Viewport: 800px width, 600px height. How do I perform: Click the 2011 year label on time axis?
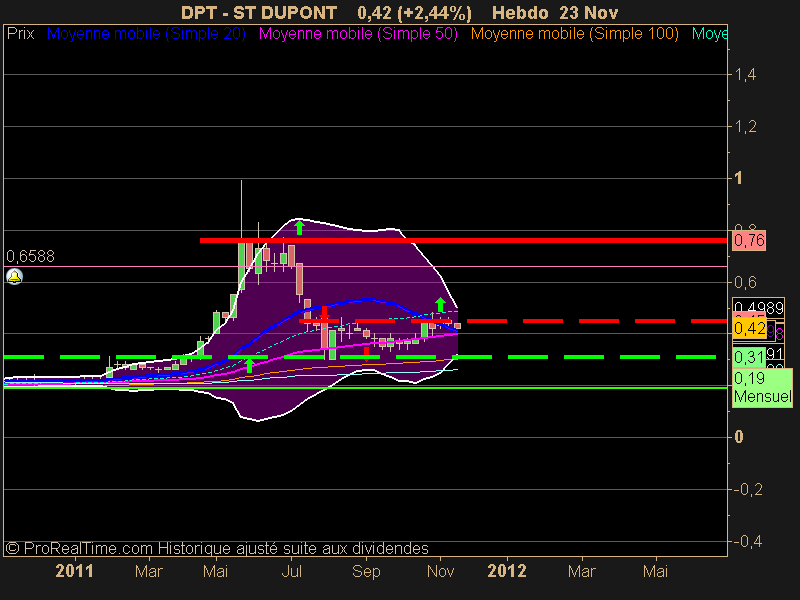[74, 571]
